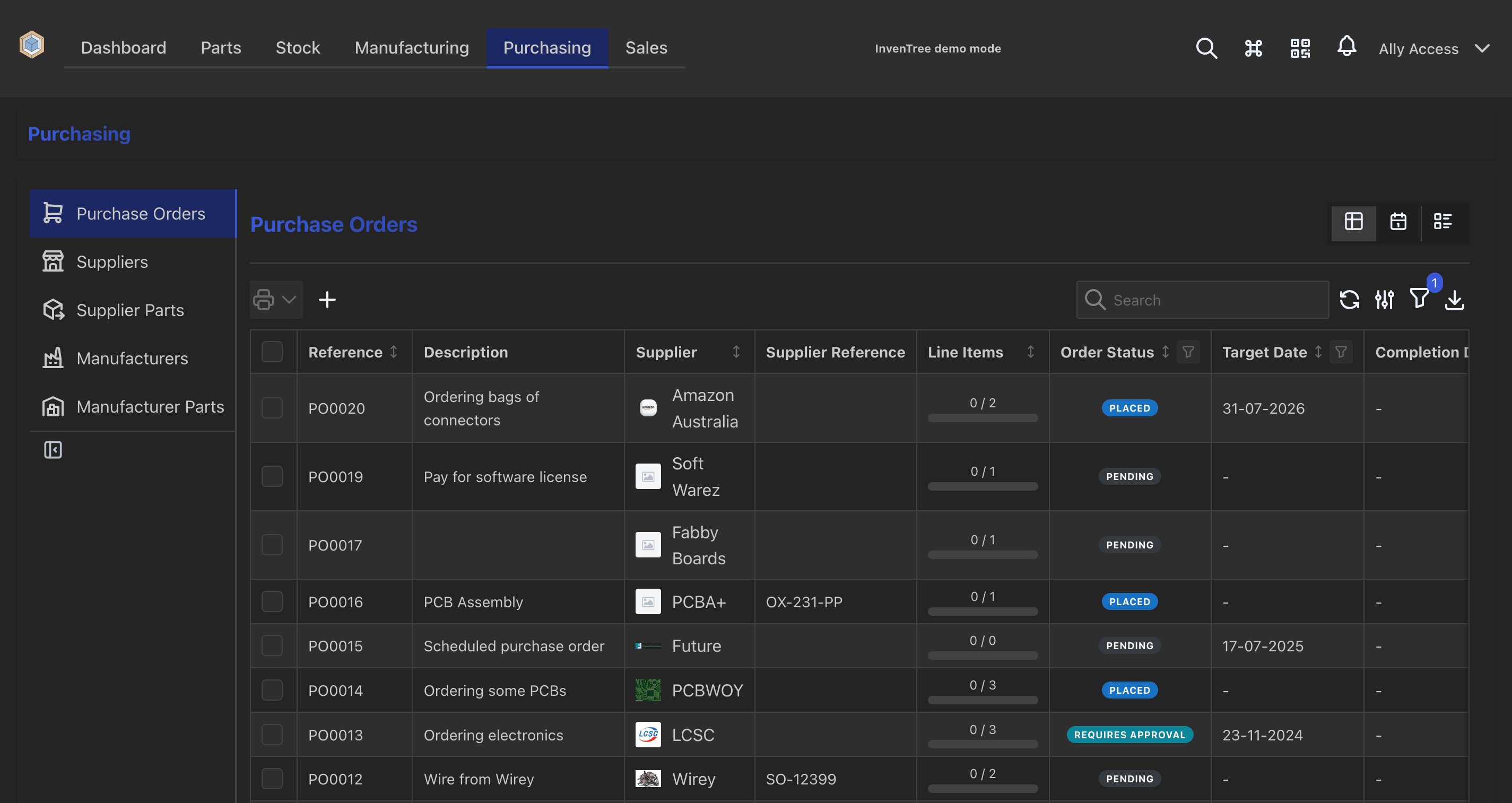Screen dimensions: 1512x803
Task: Click the LCSC supplier thumbnail
Action: pyautogui.click(x=648, y=735)
